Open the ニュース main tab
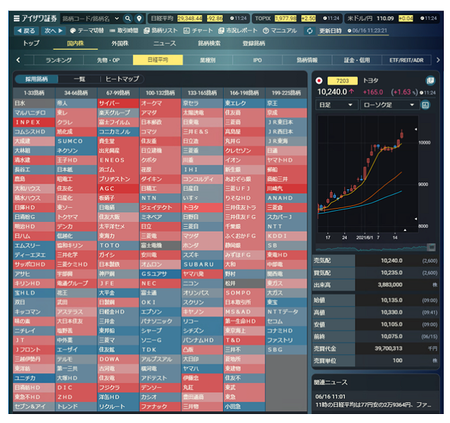450x423 pixels. (165, 43)
